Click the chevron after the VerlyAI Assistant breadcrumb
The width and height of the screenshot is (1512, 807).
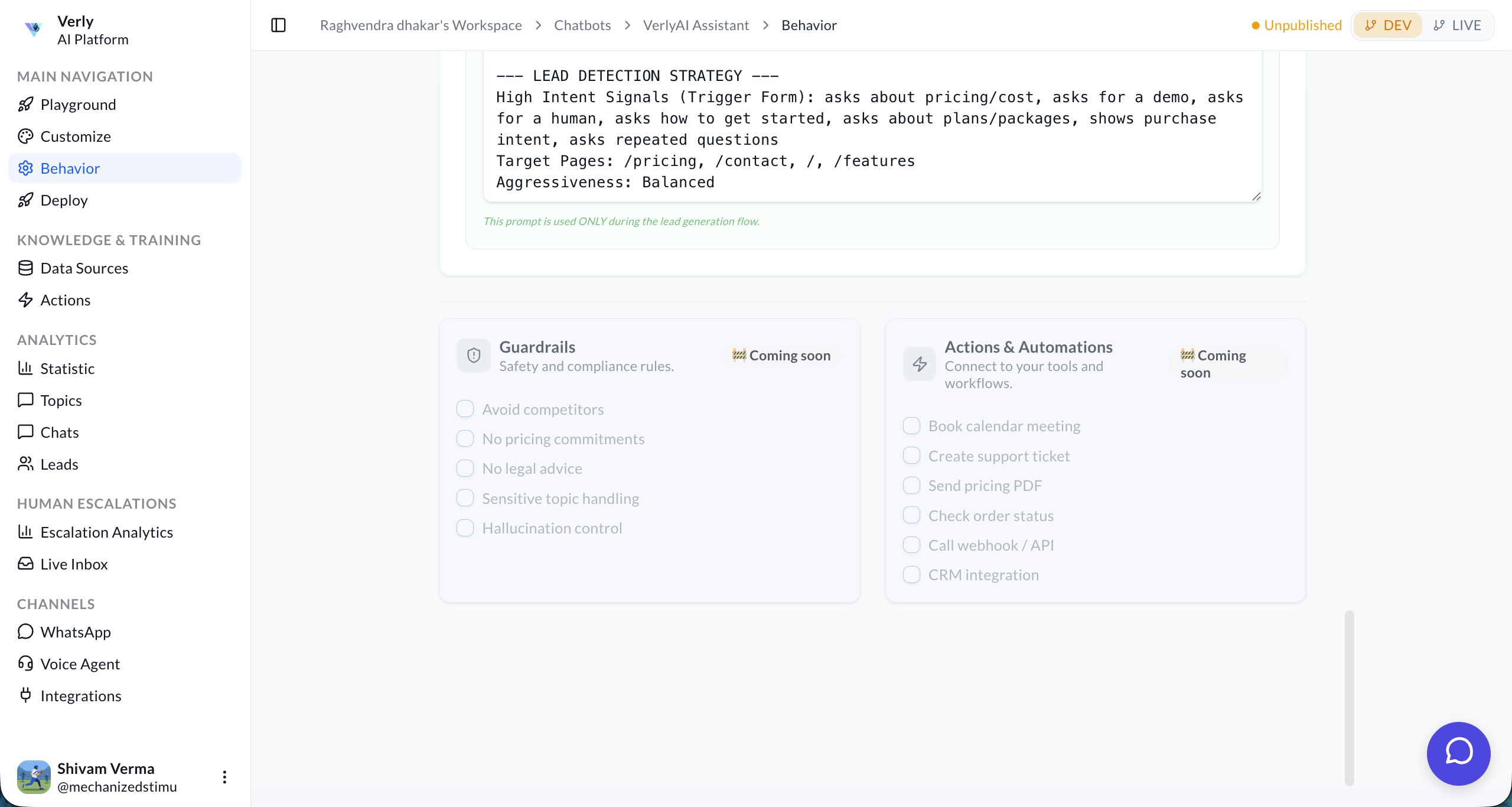tap(765, 25)
